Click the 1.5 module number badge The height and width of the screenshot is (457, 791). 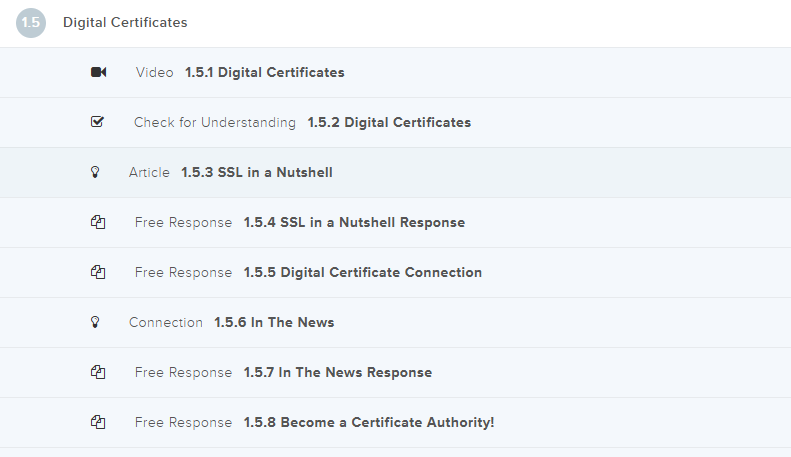pyautogui.click(x=31, y=22)
